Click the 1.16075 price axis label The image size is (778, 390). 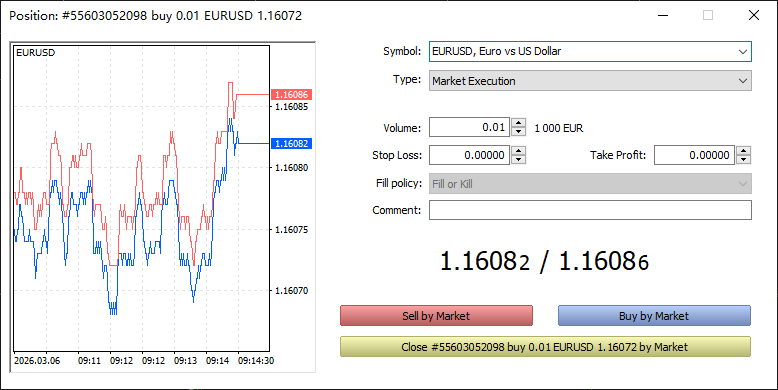point(292,230)
